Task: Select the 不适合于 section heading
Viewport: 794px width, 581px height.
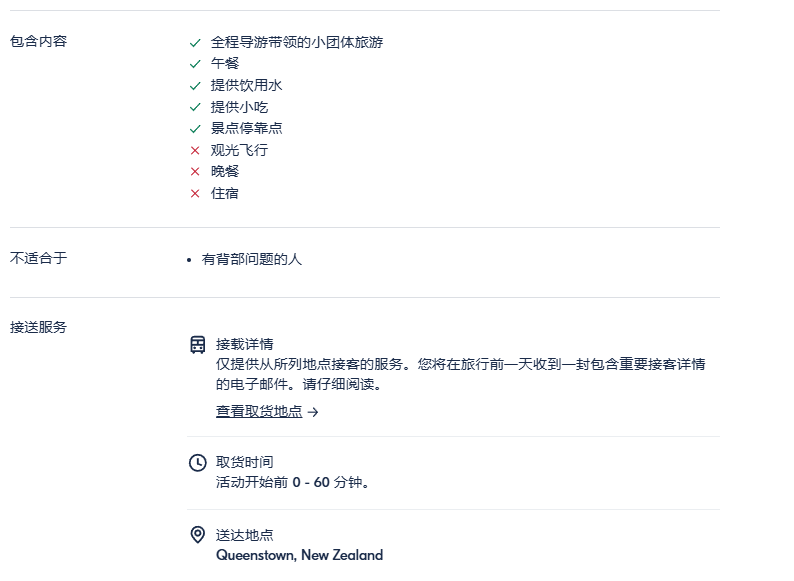Action: (38, 258)
